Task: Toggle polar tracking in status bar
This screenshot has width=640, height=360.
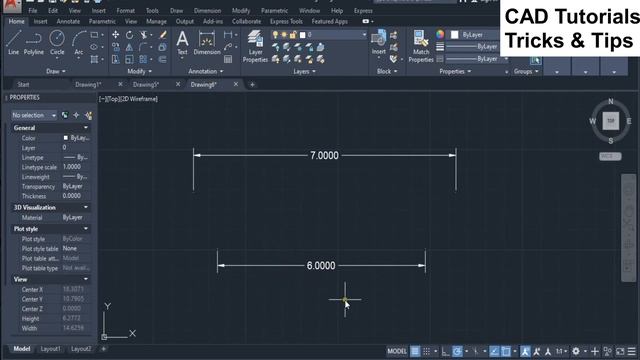Action: [x=457, y=351]
